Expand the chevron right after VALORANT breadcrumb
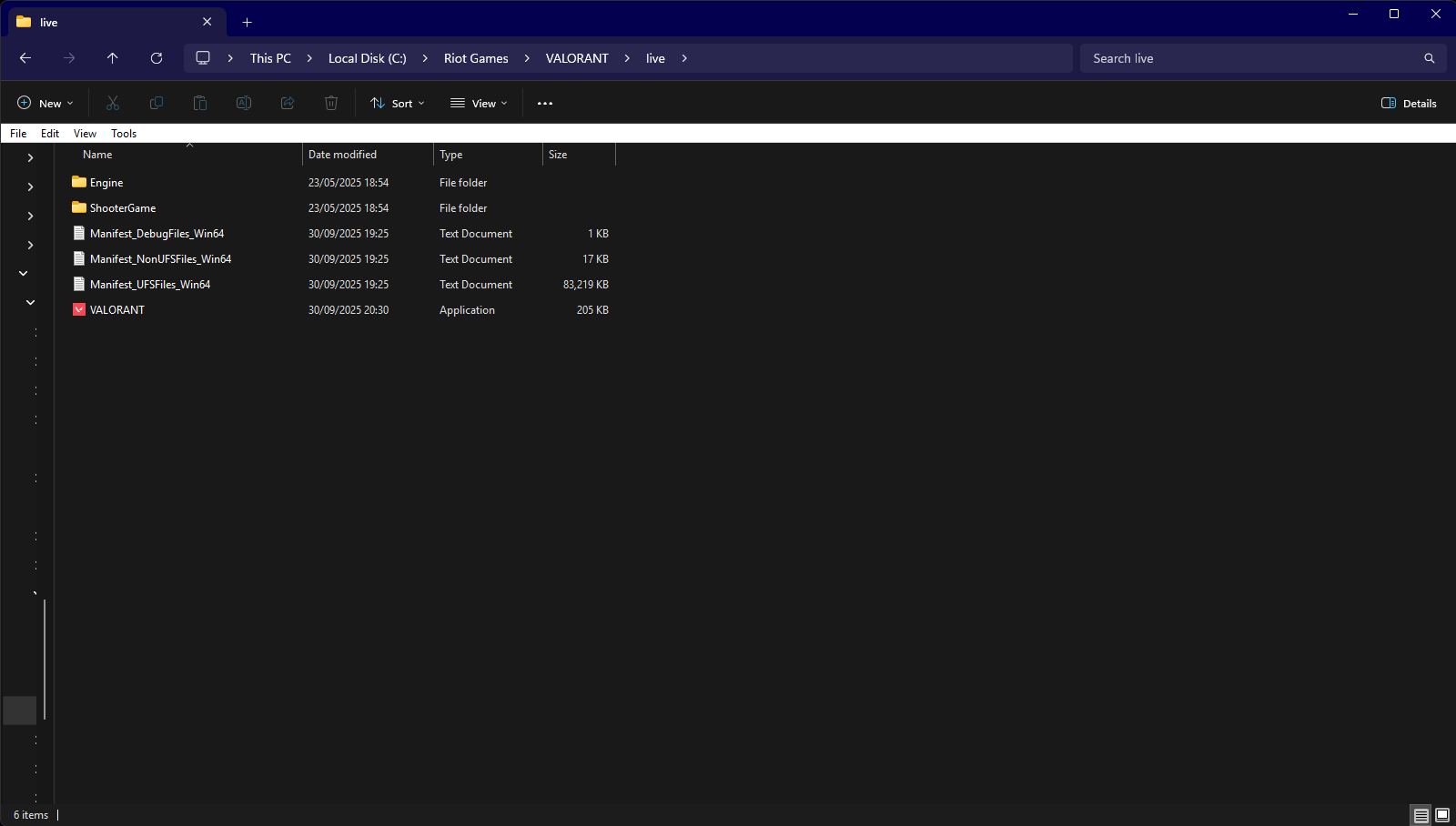This screenshot has height=826, width=1456. click(627, 58)
